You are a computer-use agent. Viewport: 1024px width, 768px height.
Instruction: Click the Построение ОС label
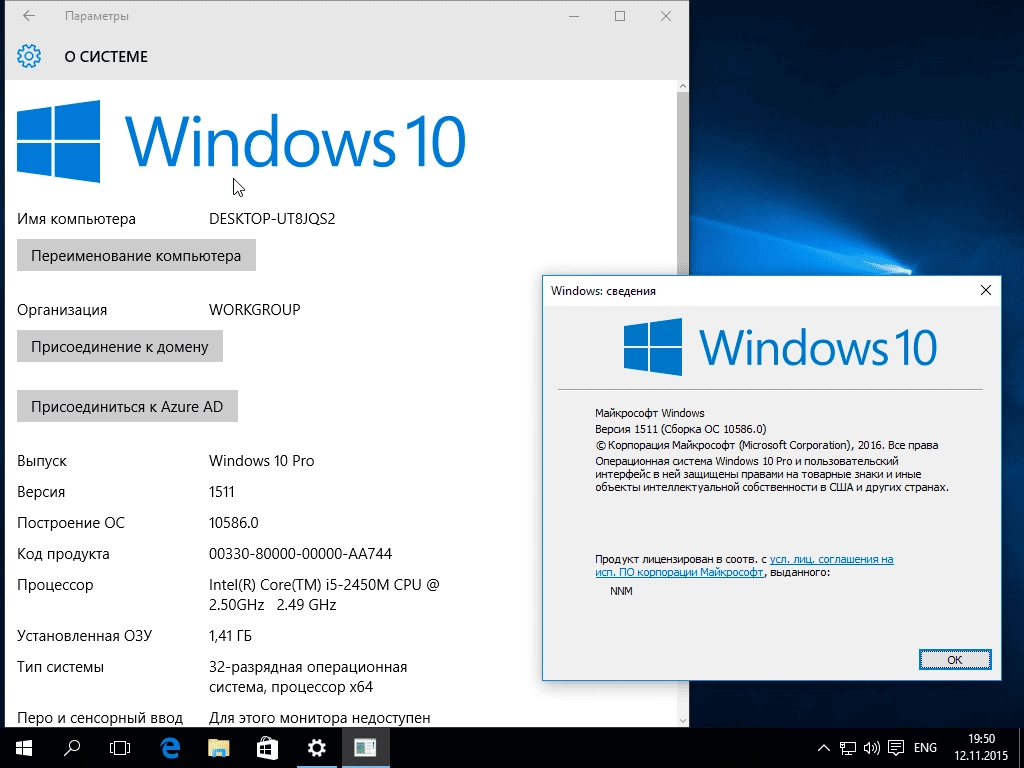(x=71, y=522)
